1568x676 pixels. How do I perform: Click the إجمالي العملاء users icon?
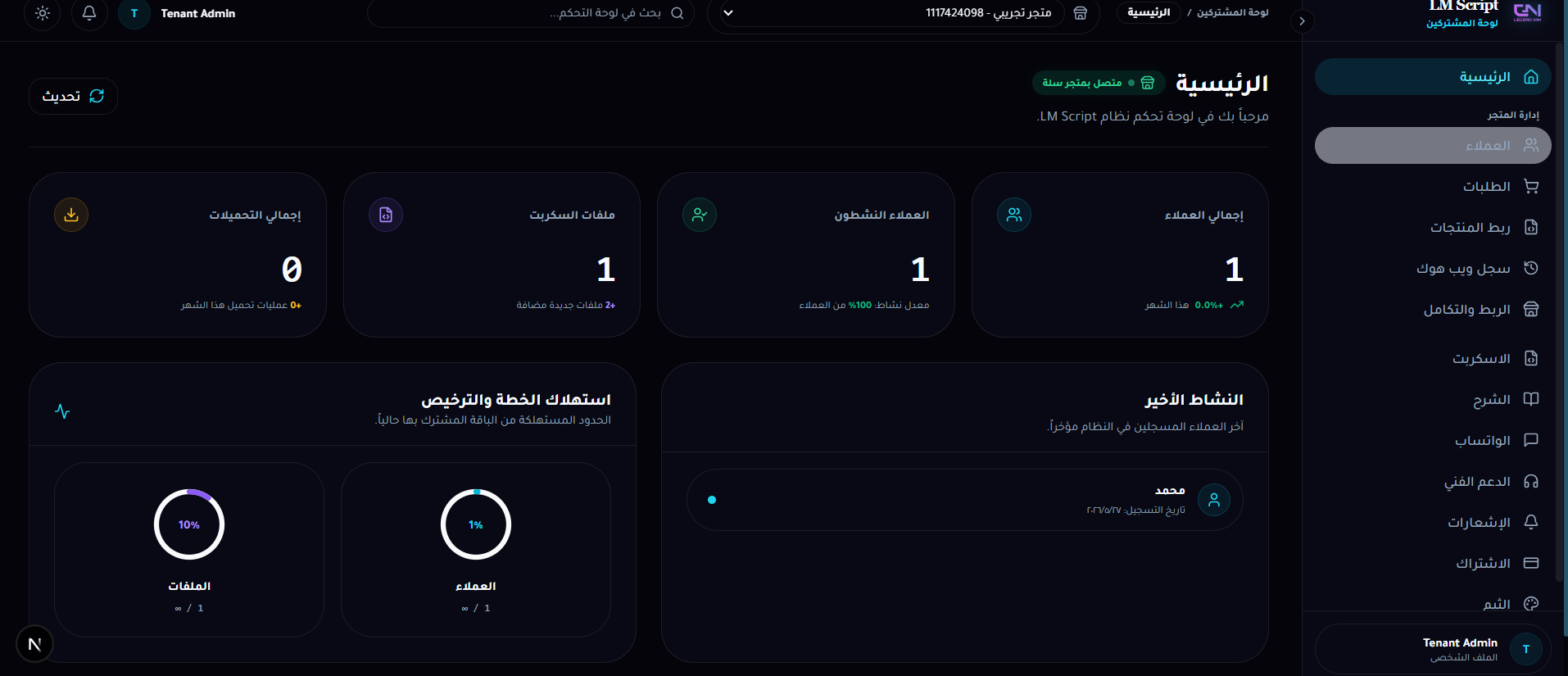pyautogui.click(x=1014, y=215)
